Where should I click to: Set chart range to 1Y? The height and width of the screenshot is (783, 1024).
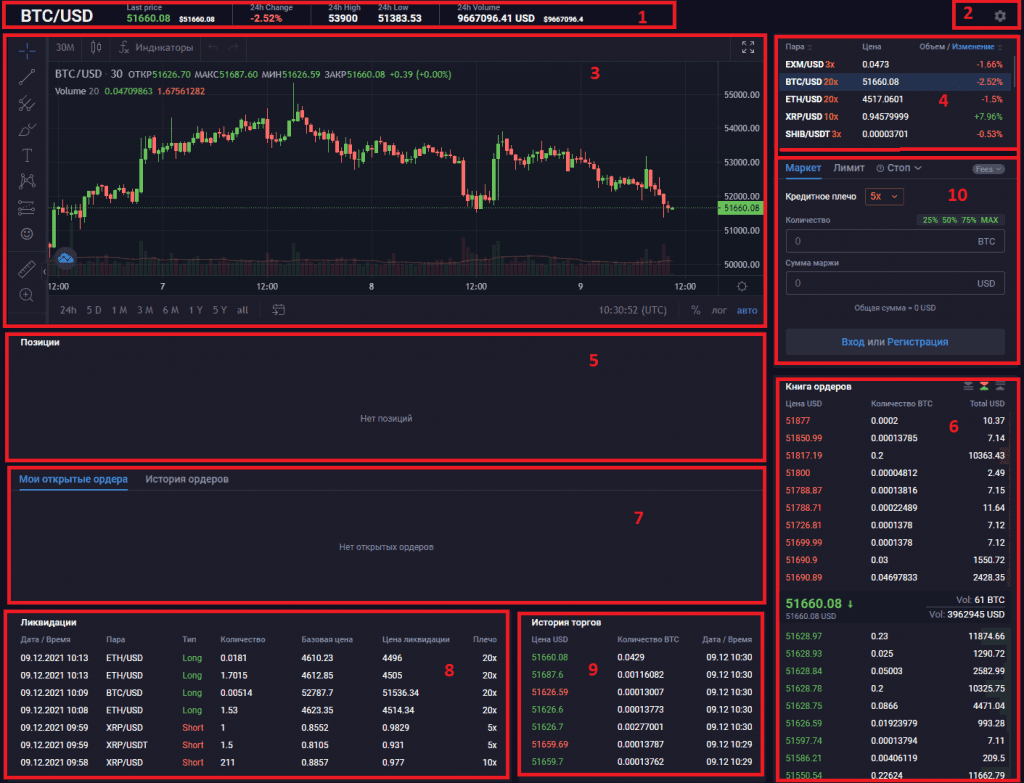coord(195,310)
